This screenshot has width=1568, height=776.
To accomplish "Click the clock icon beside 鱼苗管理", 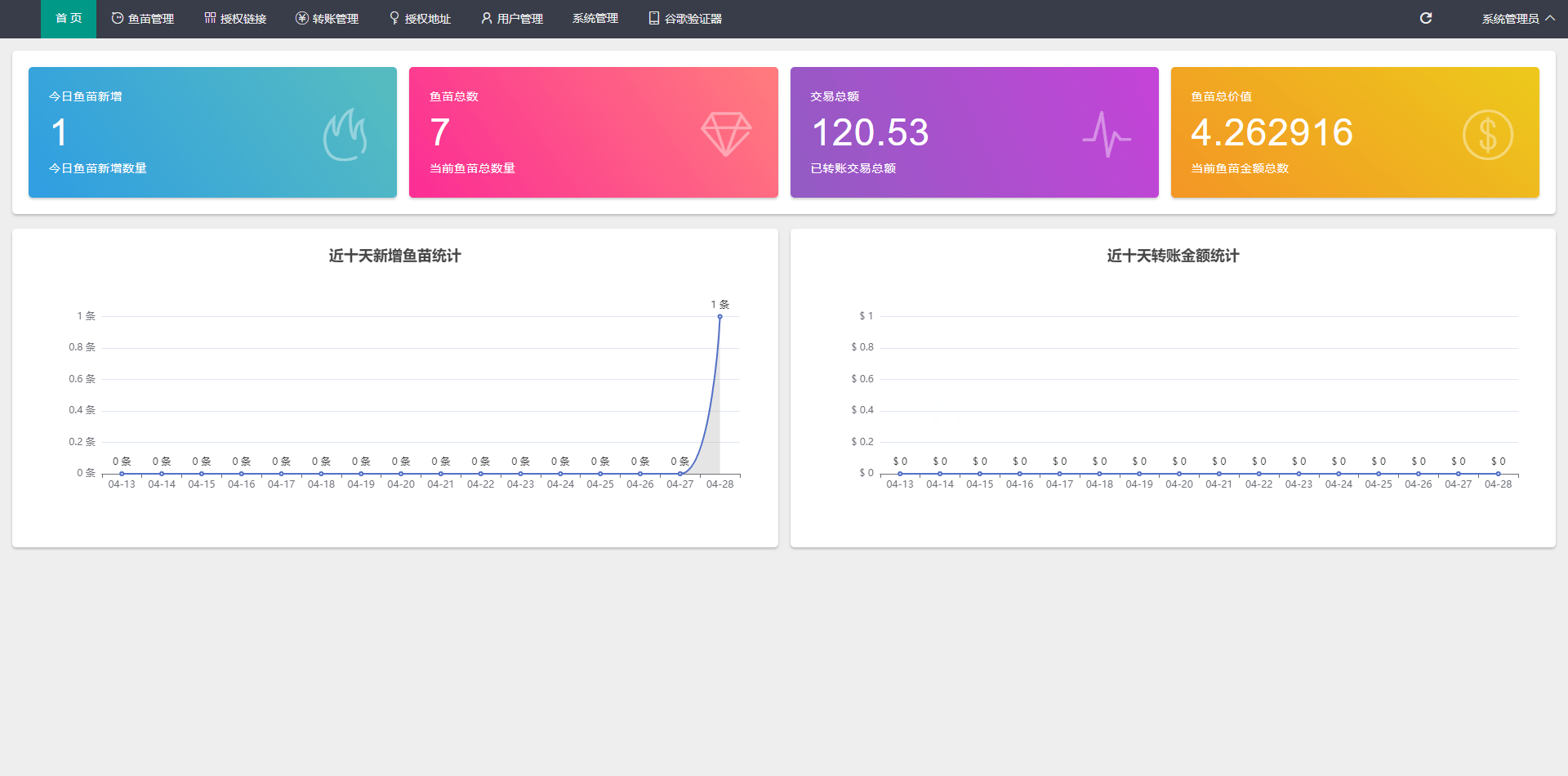I will (x=118, y=18).
